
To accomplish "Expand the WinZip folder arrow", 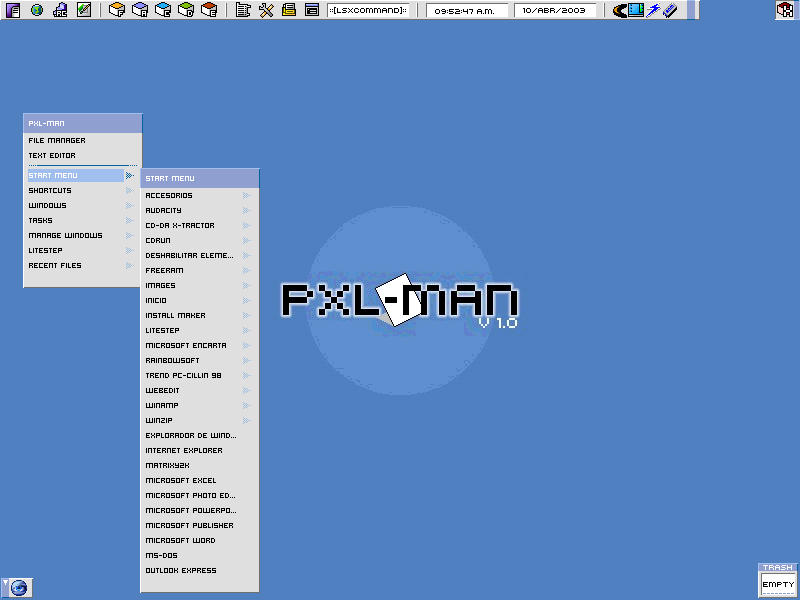I will (x=247, y=420).
